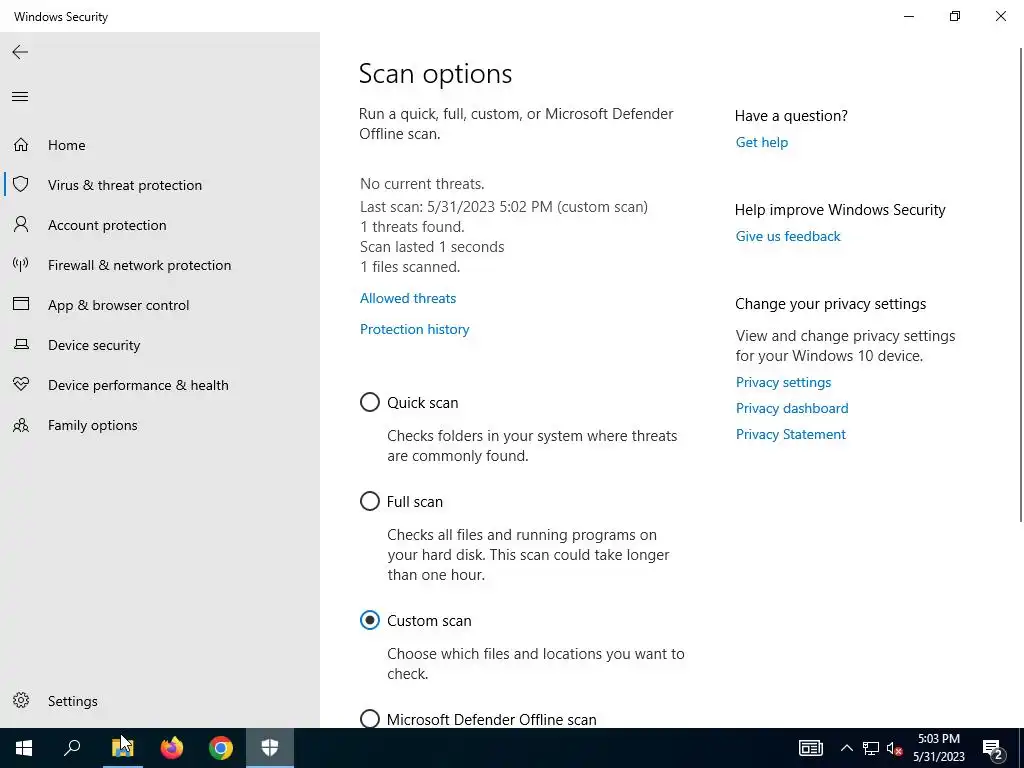The width and height of the screenshot is (1024, 768).
Task: Launch Google Chrome from the taskbar
Action: point(221,748)
